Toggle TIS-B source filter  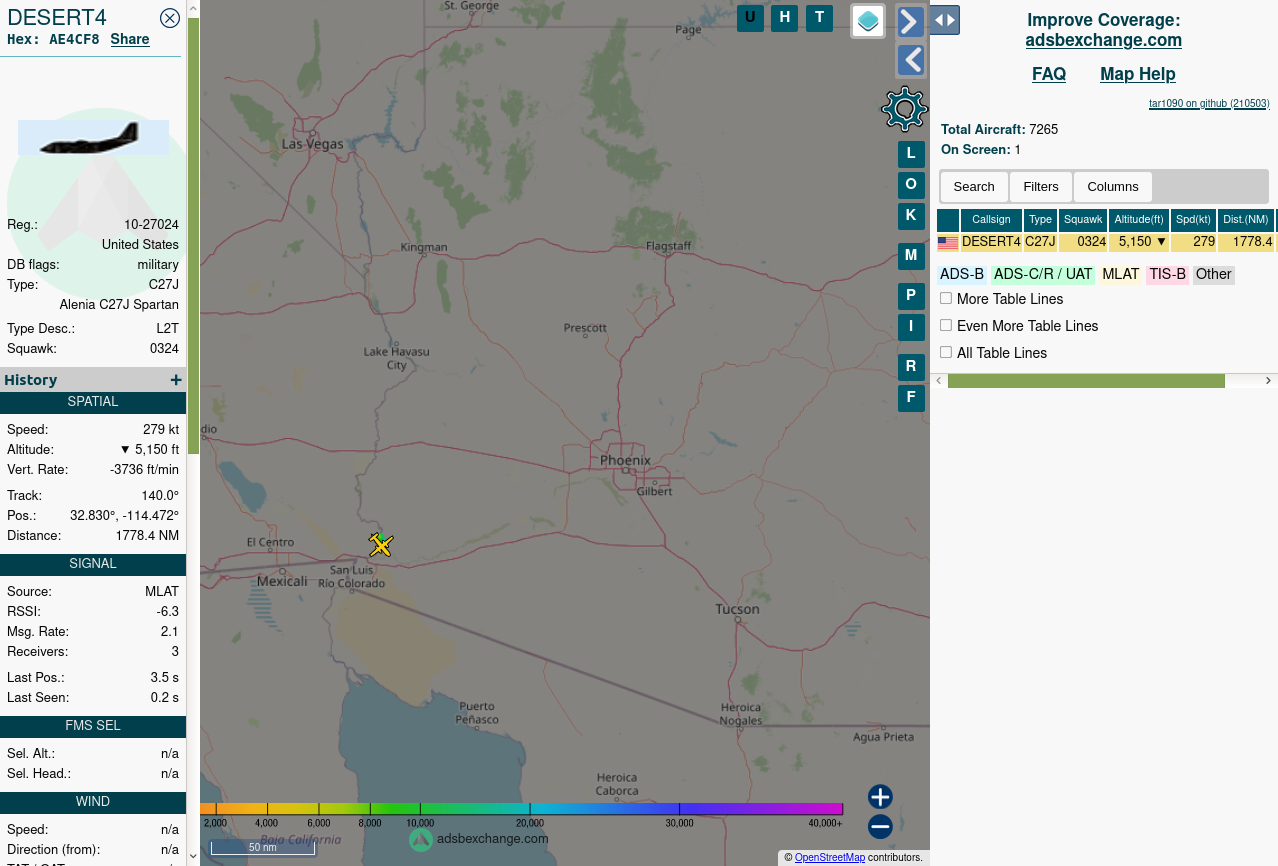1167,274
